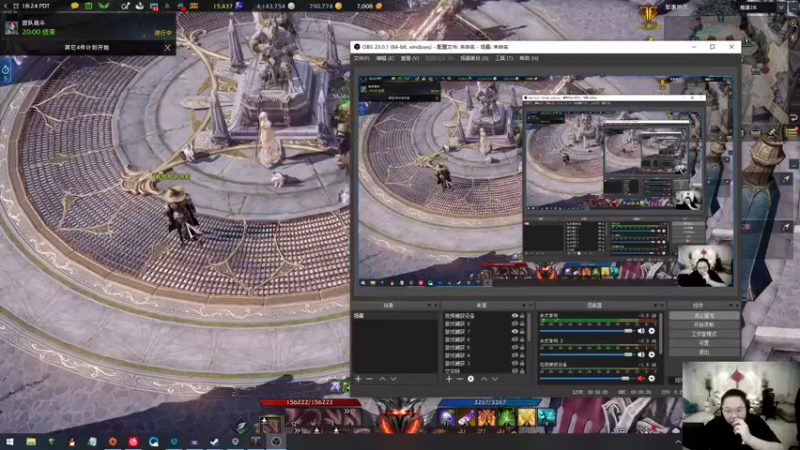The width and height of the screenshot is (800, 450).
Task: Pop out the Controls dock panel
Action: [731, 305]
